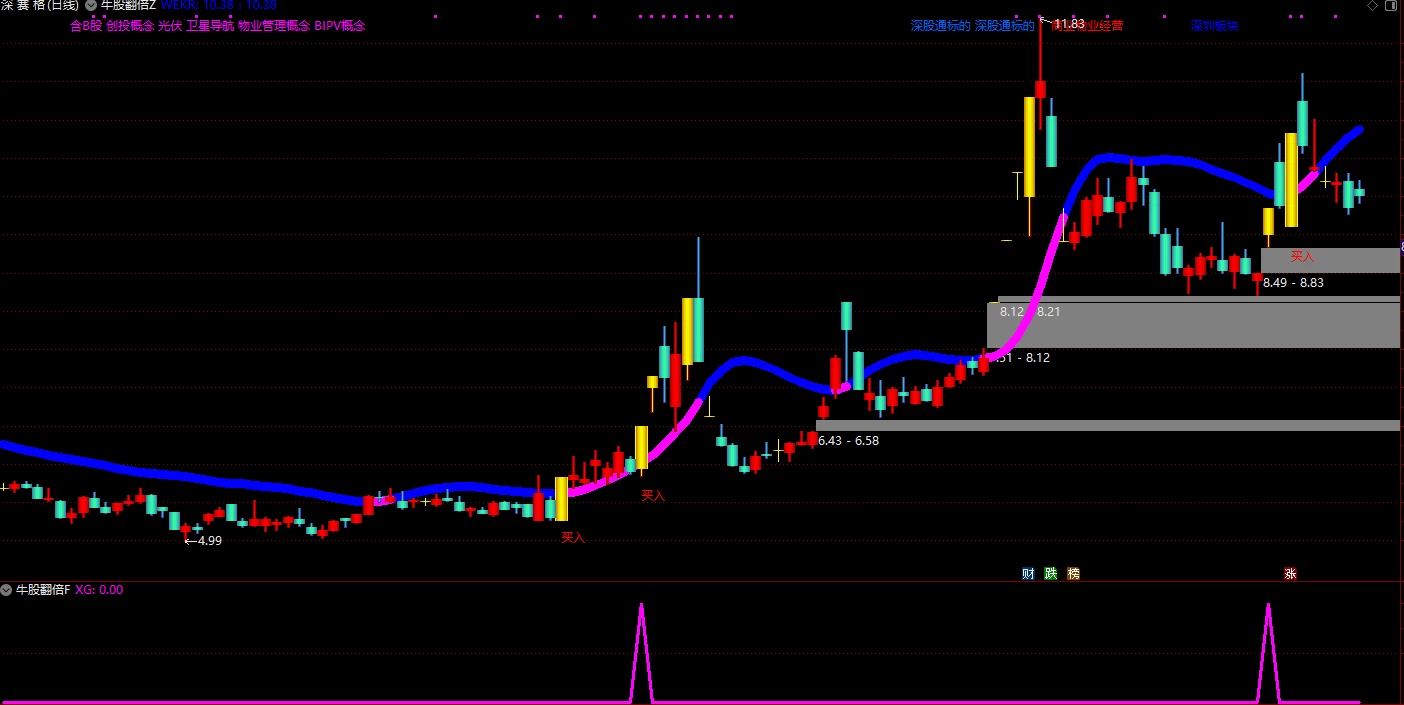This screenshot has width=1404, height=705.
Task: Expand the 牛股翻倍Z indicator dropdown arrow
Action: coord(91,5)
